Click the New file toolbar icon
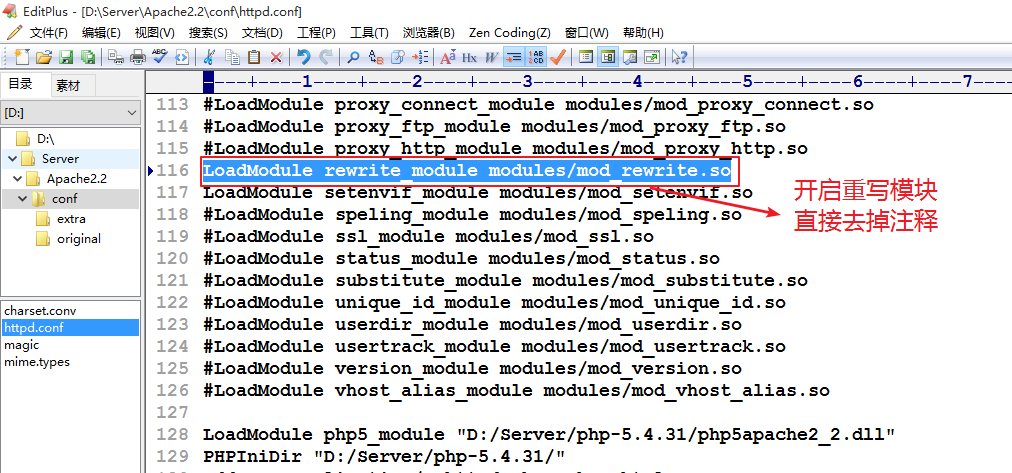 tap(22, 57)
